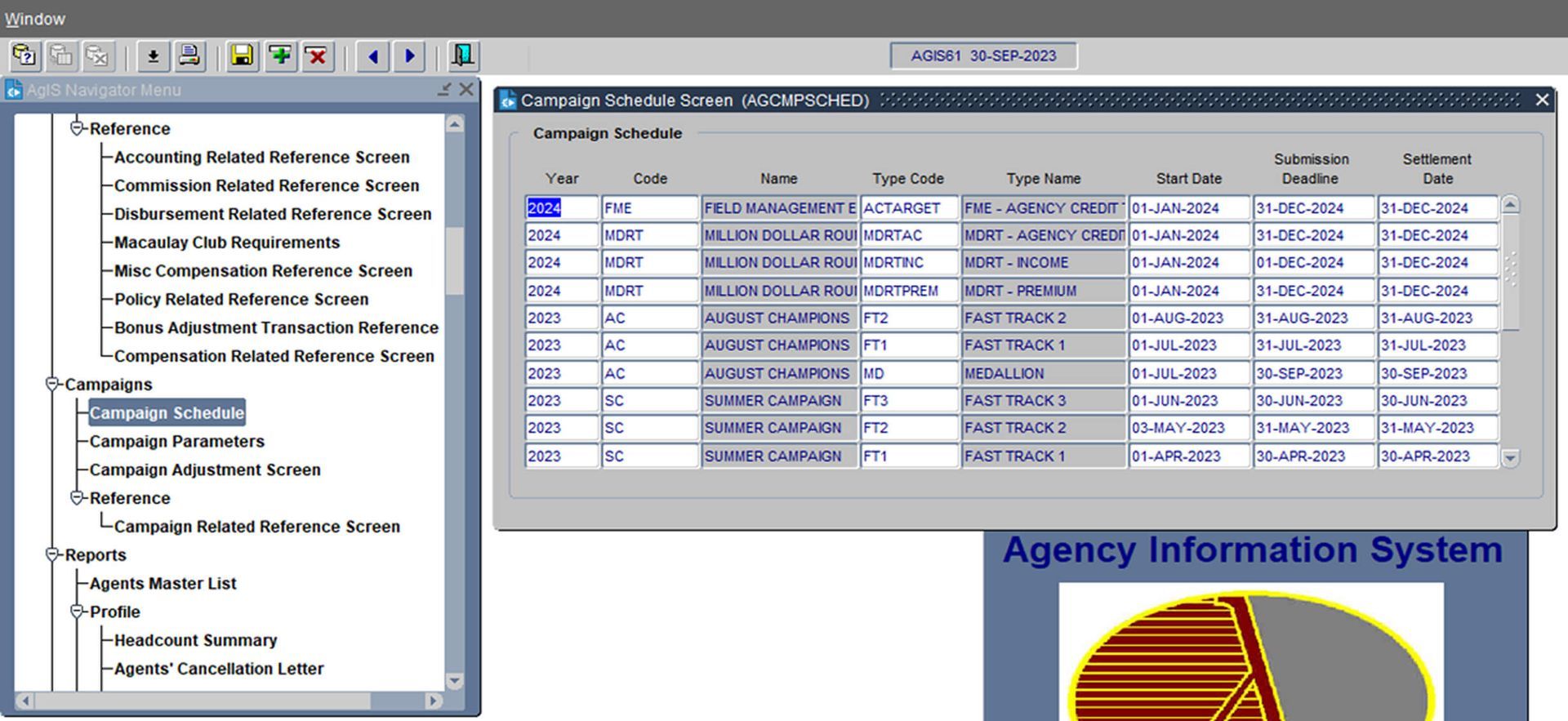
Task: Click the 01-DEC-2024 submission deadline cell
Action: click(x=1314, y=263)
